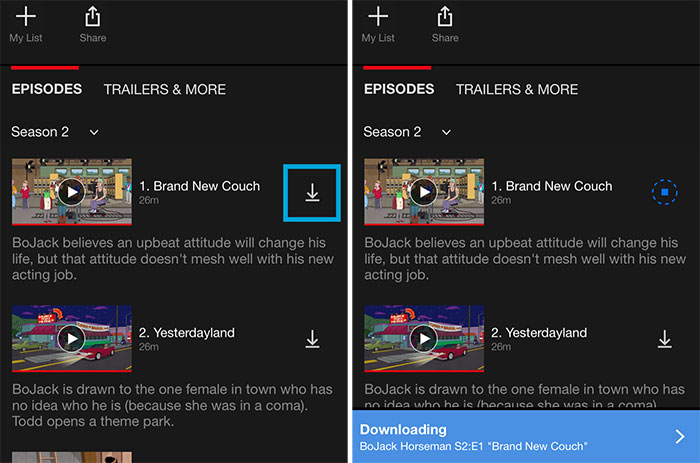This screenshot has height=463, width=700.
Task: Switch to TRAILERS & MORE in right screen
Action: [517, 89]
